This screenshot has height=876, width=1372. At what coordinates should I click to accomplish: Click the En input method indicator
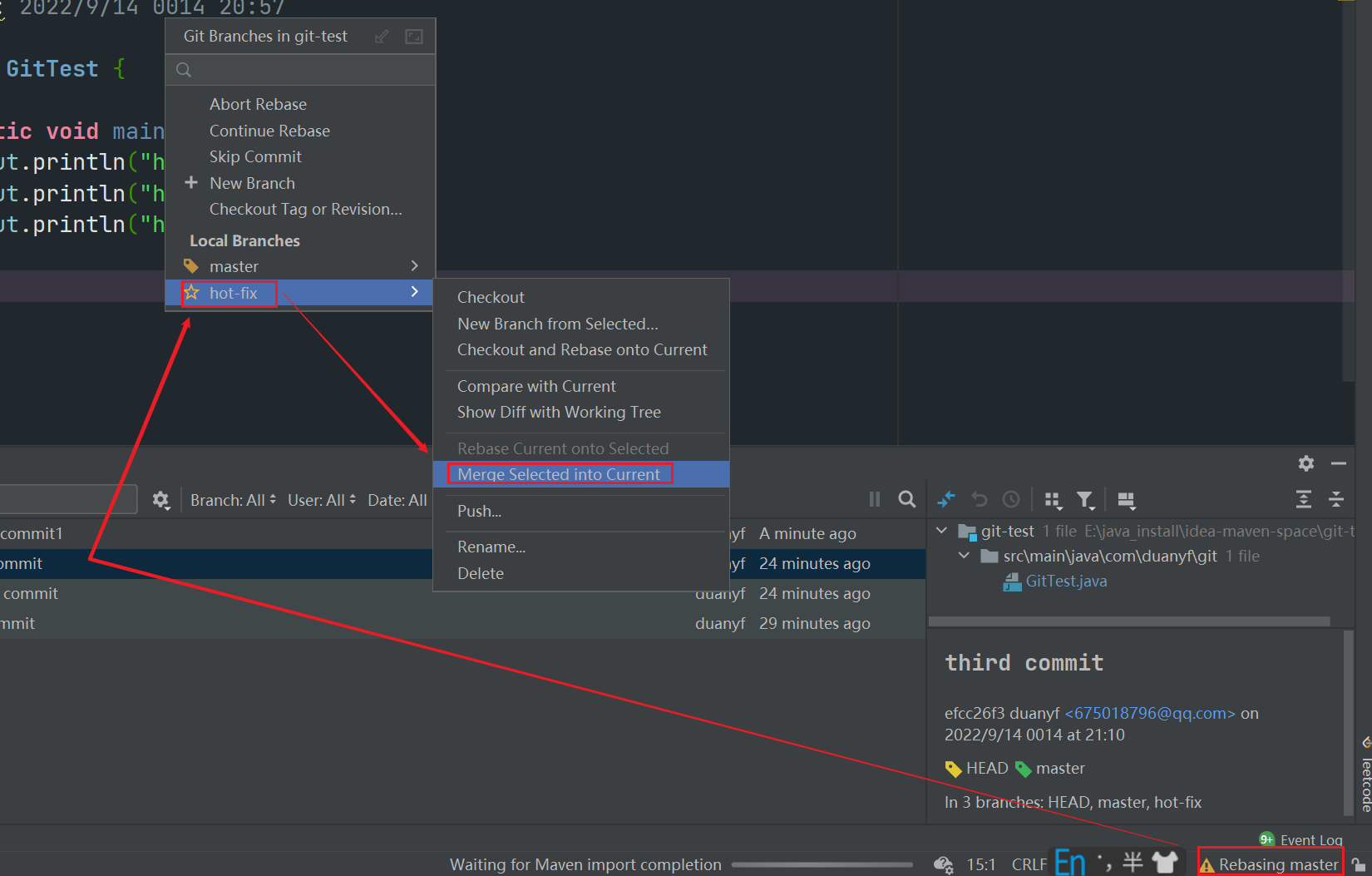(x=1070, y=862)
